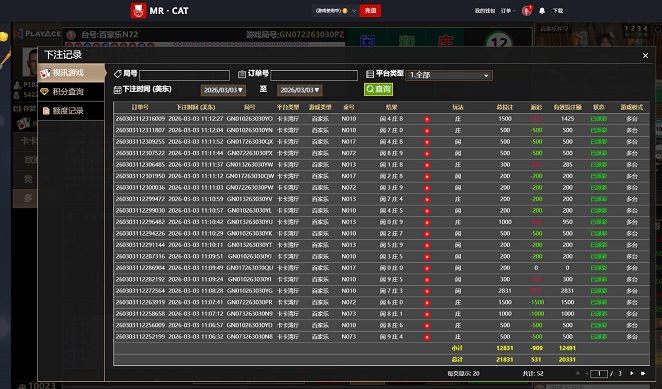Click game number GN072263030PR cell
The image size is (662, 389).
pos(250,302)
